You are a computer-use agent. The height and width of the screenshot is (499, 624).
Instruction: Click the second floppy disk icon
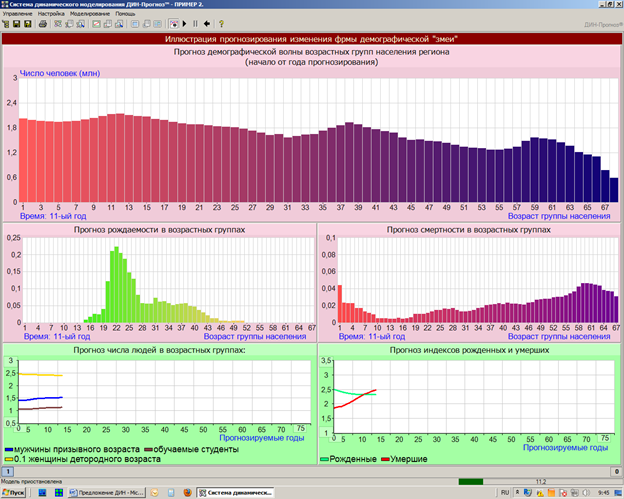28,22
